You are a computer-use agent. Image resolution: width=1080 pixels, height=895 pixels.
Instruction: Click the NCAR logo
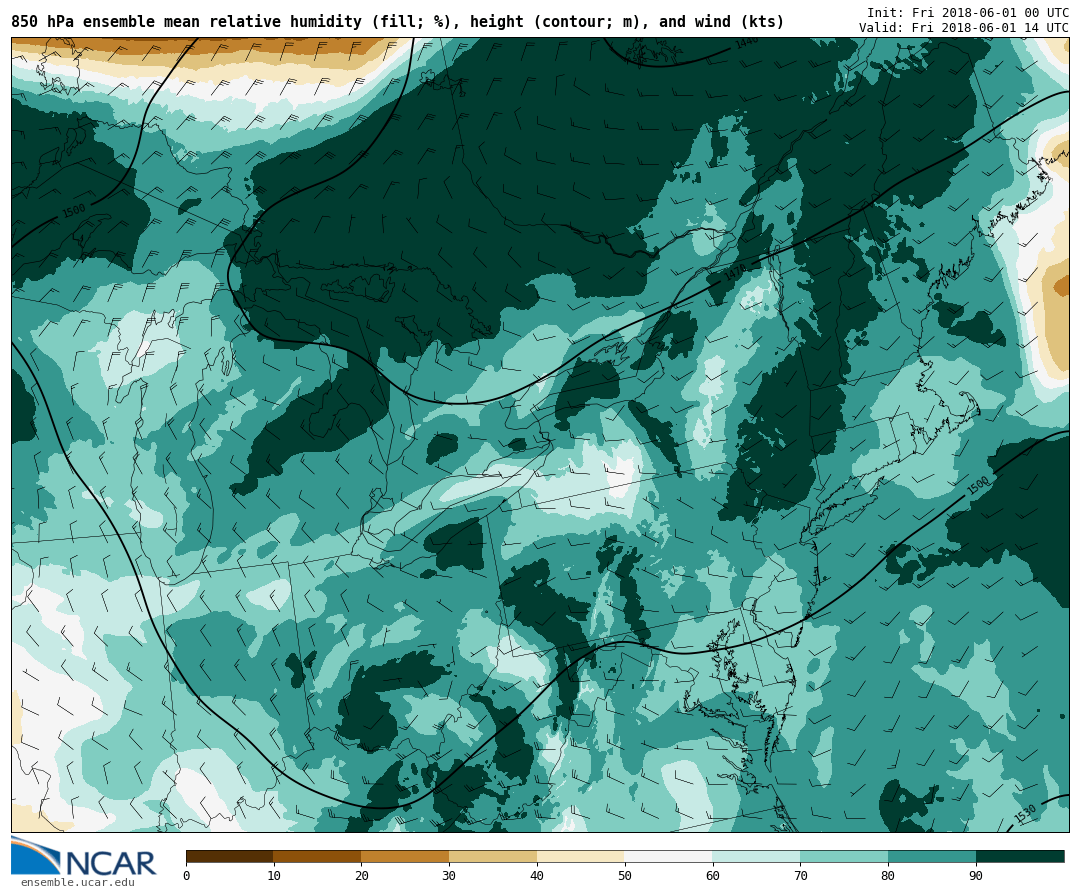pyautogui.click(x=84, y=856)
